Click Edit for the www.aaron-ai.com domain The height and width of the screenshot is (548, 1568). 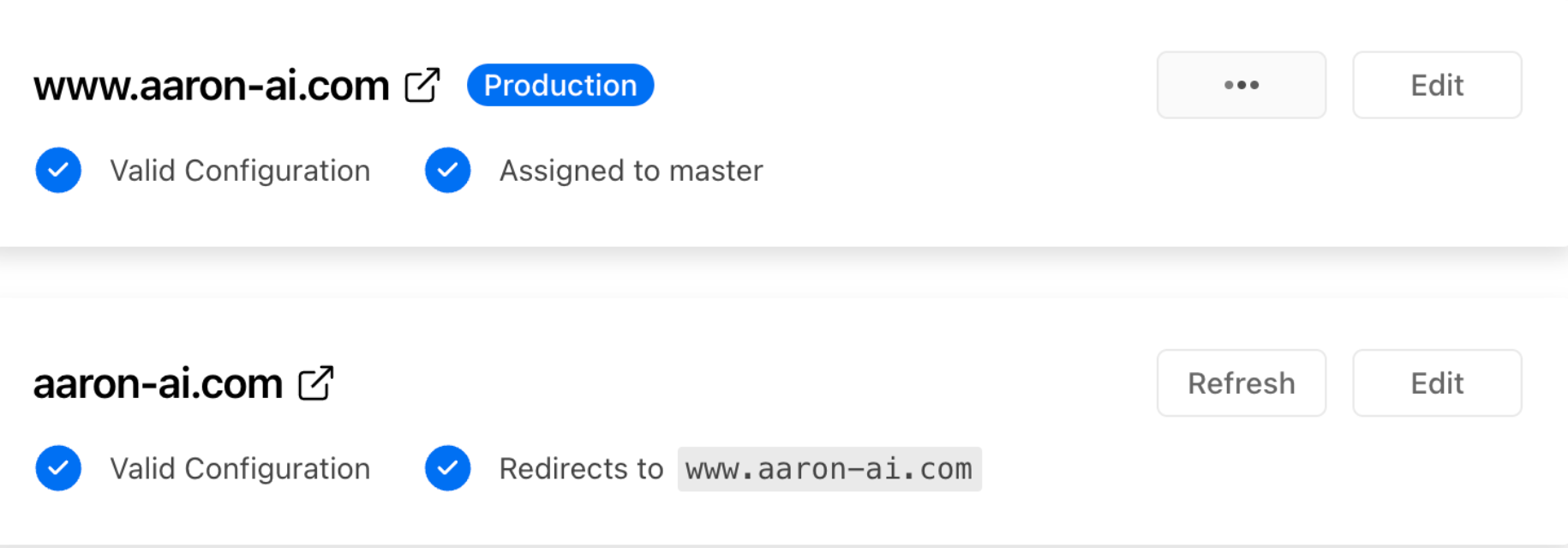pyautogui.click(x=1437, y=85)
